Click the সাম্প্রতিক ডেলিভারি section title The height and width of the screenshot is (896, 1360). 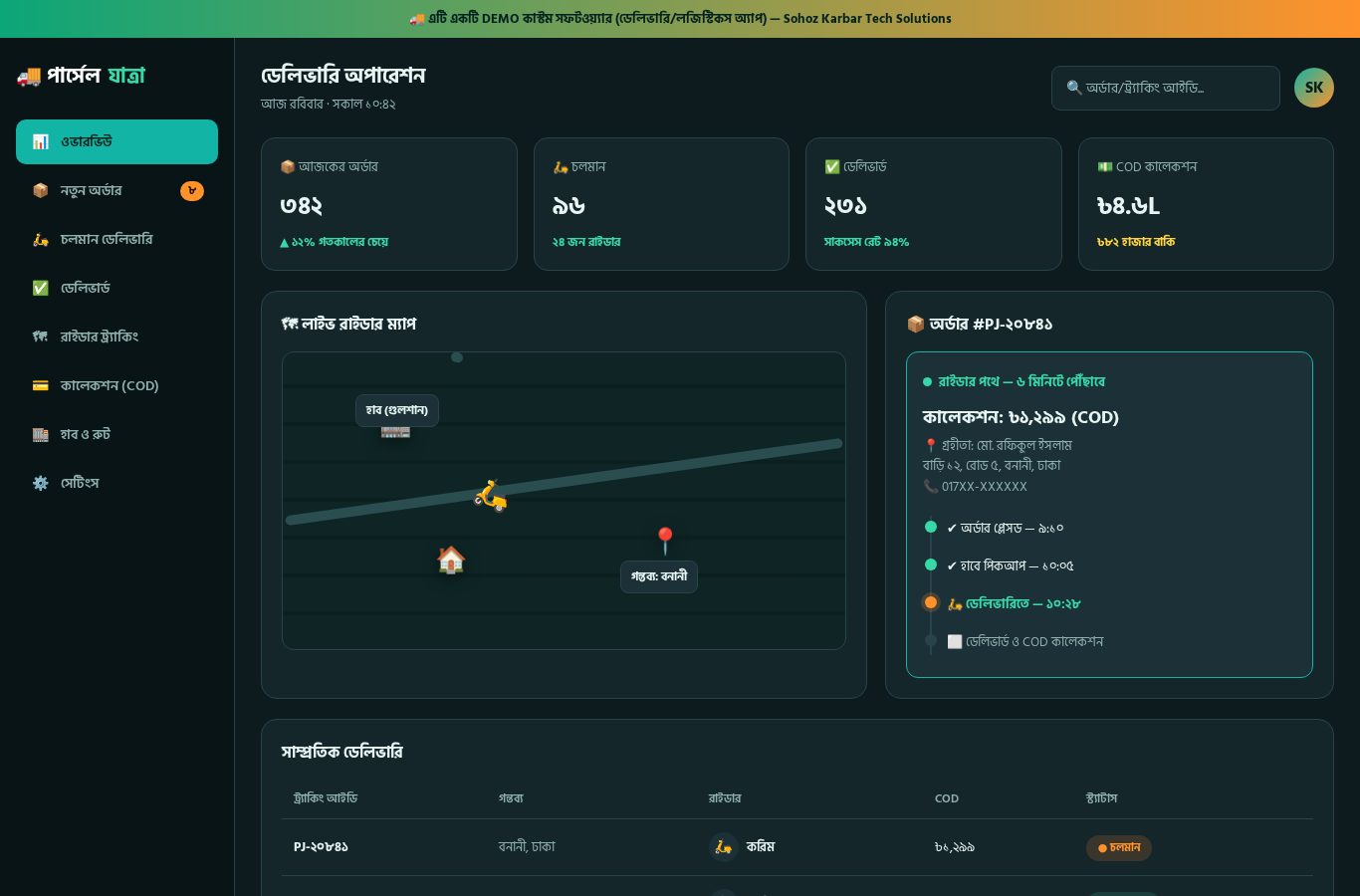tap(341, 752)
